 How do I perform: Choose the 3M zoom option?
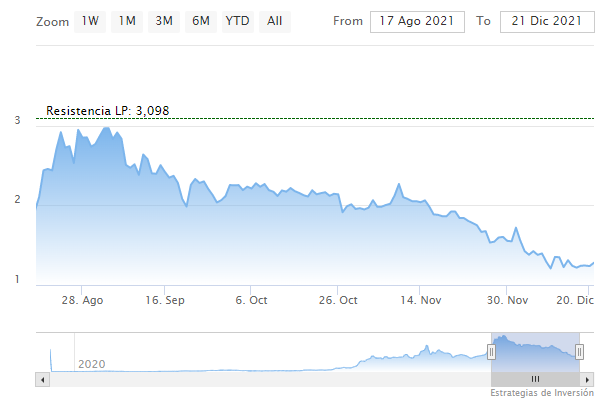coord(163,21)
